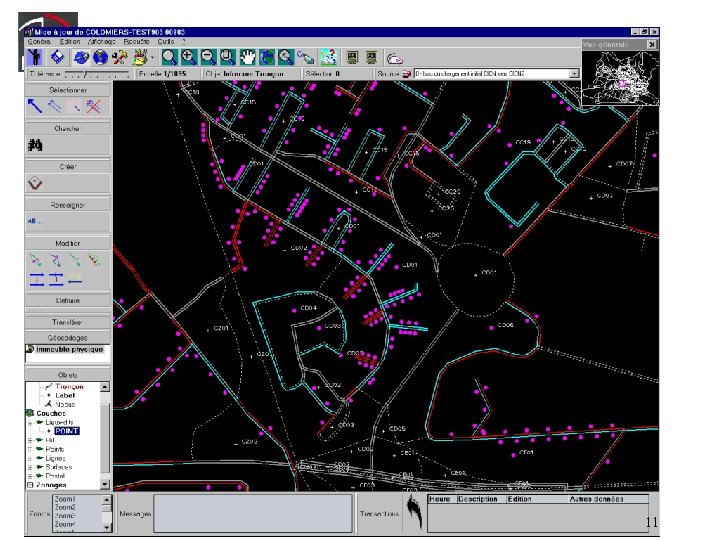This screenshot has height=540, width=720.
Task: Click the first monitor screen toolbar icon
Action: (x=352, y=58)
